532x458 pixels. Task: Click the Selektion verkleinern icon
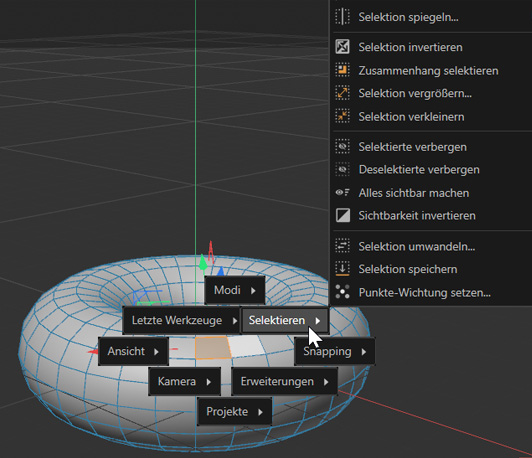pyautogui.click(x=342, y=116)
